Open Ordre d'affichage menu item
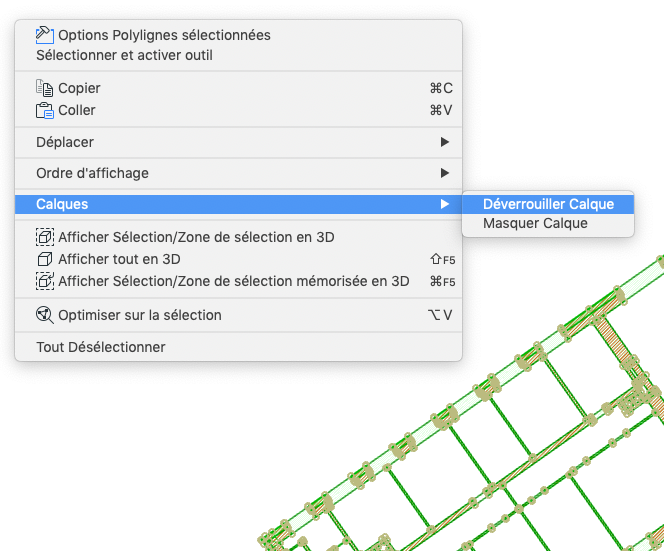The width and height of the screenshot is (664, 551). 238,173
